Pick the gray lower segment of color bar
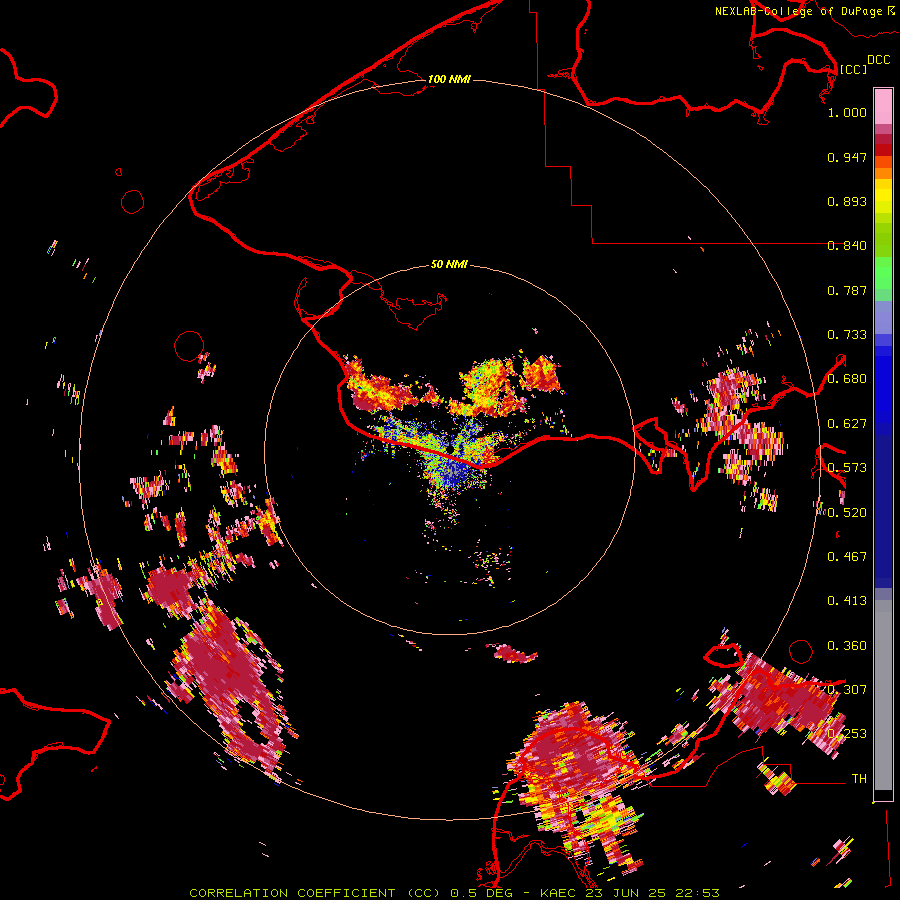The image size is (900, 900). tap(883, 695)
